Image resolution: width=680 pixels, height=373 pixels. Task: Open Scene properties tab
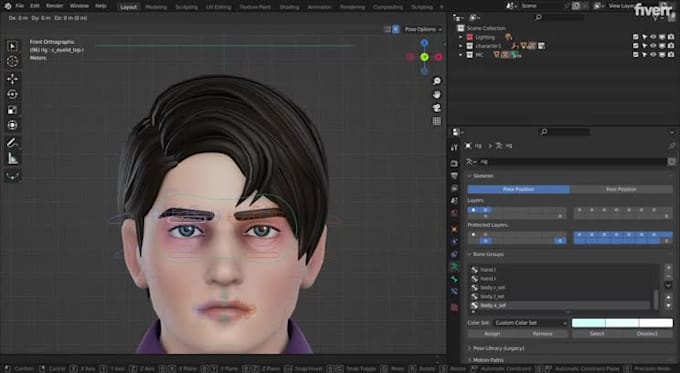[454, 201]
